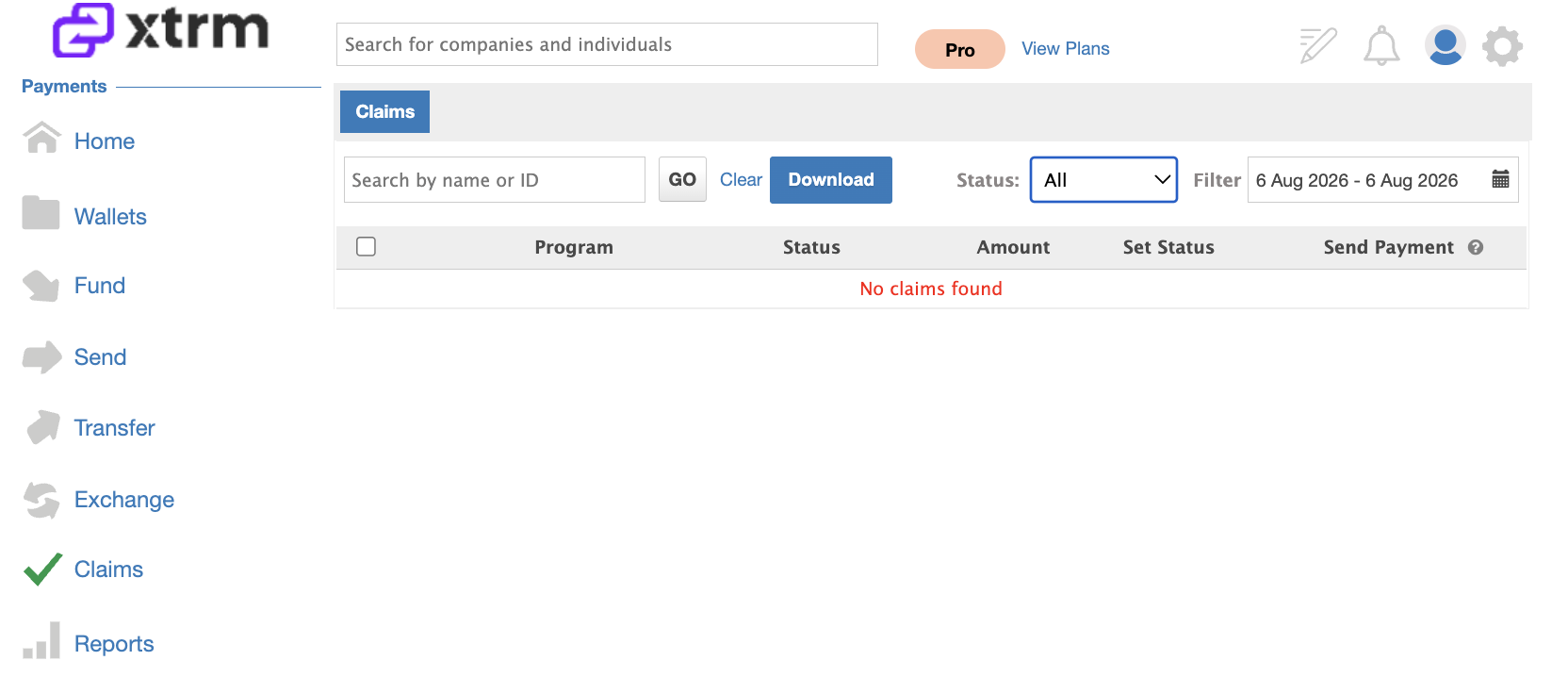Screen dimensions: 1568x677
Task: Click the Transfer arrow icon
Action: [43, 427]
